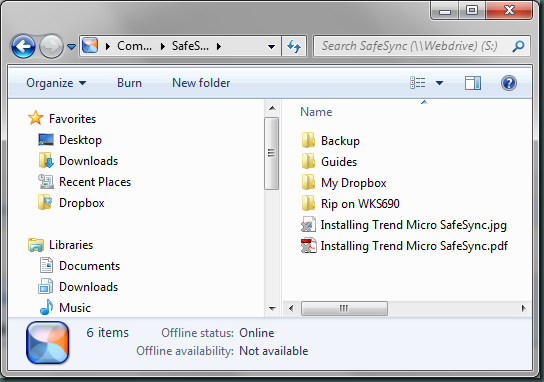Click the New folder button
The width and height of the screenshot is (544, 382).
(x=201, y=83)
